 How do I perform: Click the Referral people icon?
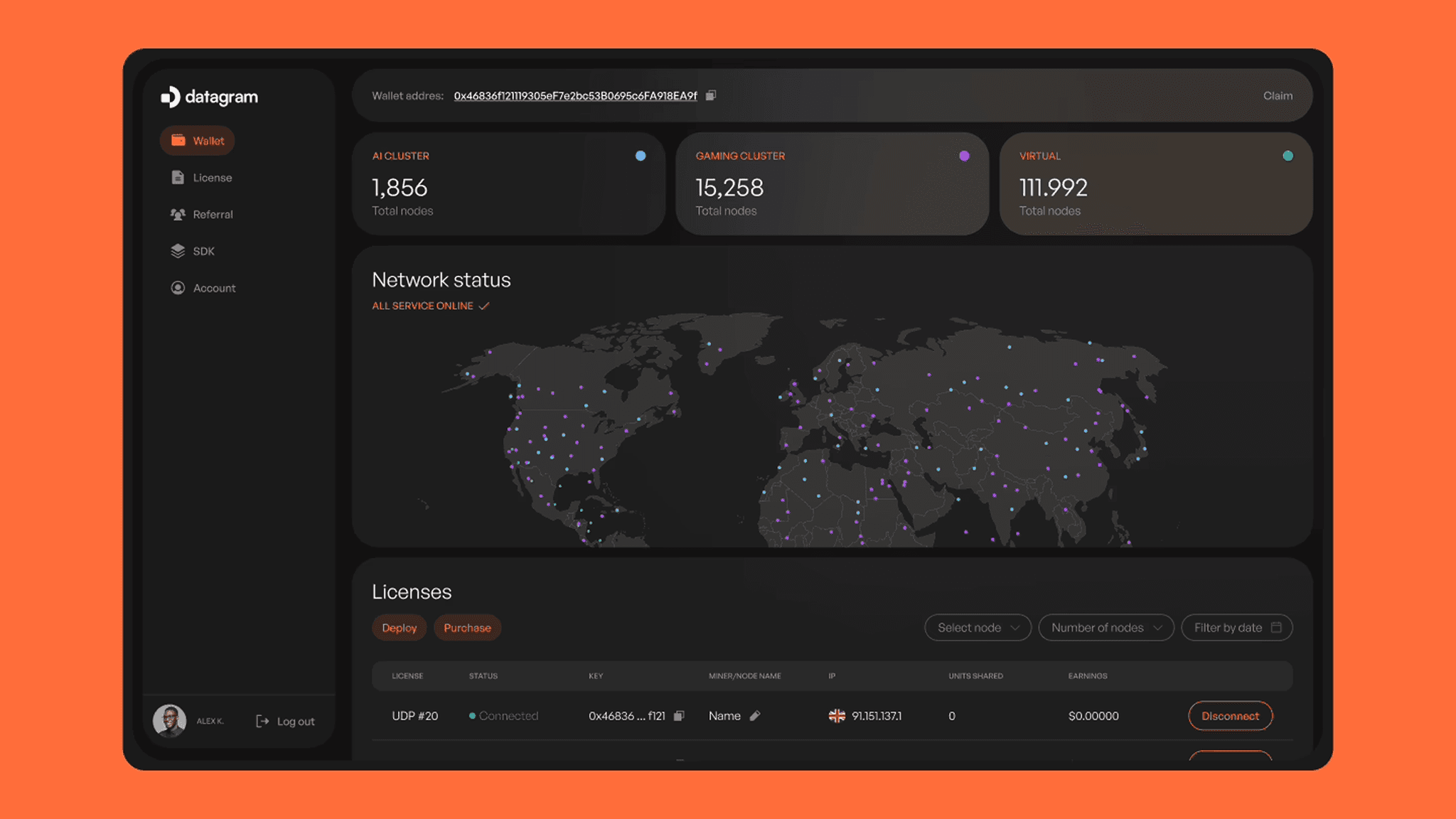(x=178, y=214)
